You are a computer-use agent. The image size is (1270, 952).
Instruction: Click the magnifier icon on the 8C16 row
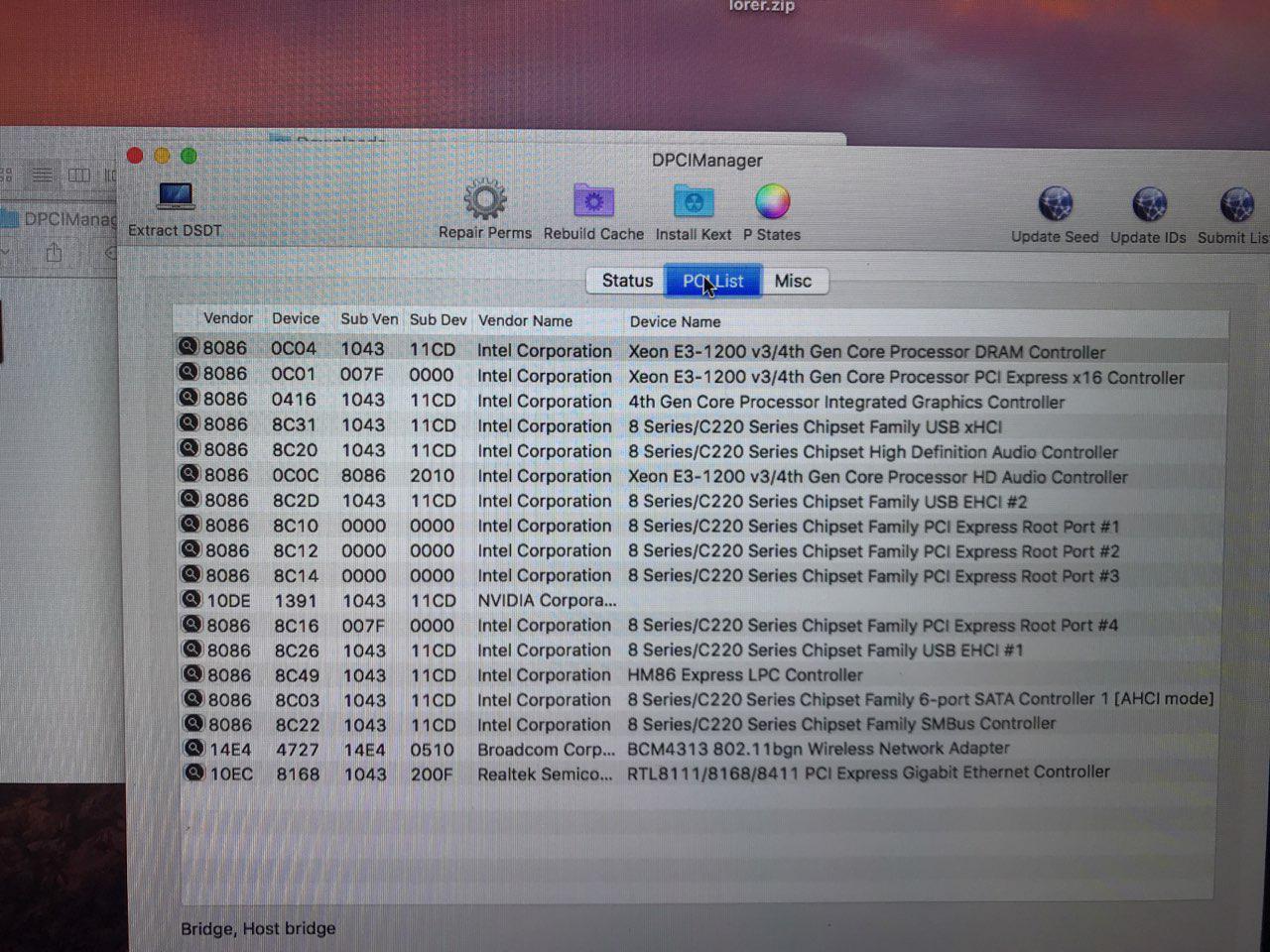[191, 624]
